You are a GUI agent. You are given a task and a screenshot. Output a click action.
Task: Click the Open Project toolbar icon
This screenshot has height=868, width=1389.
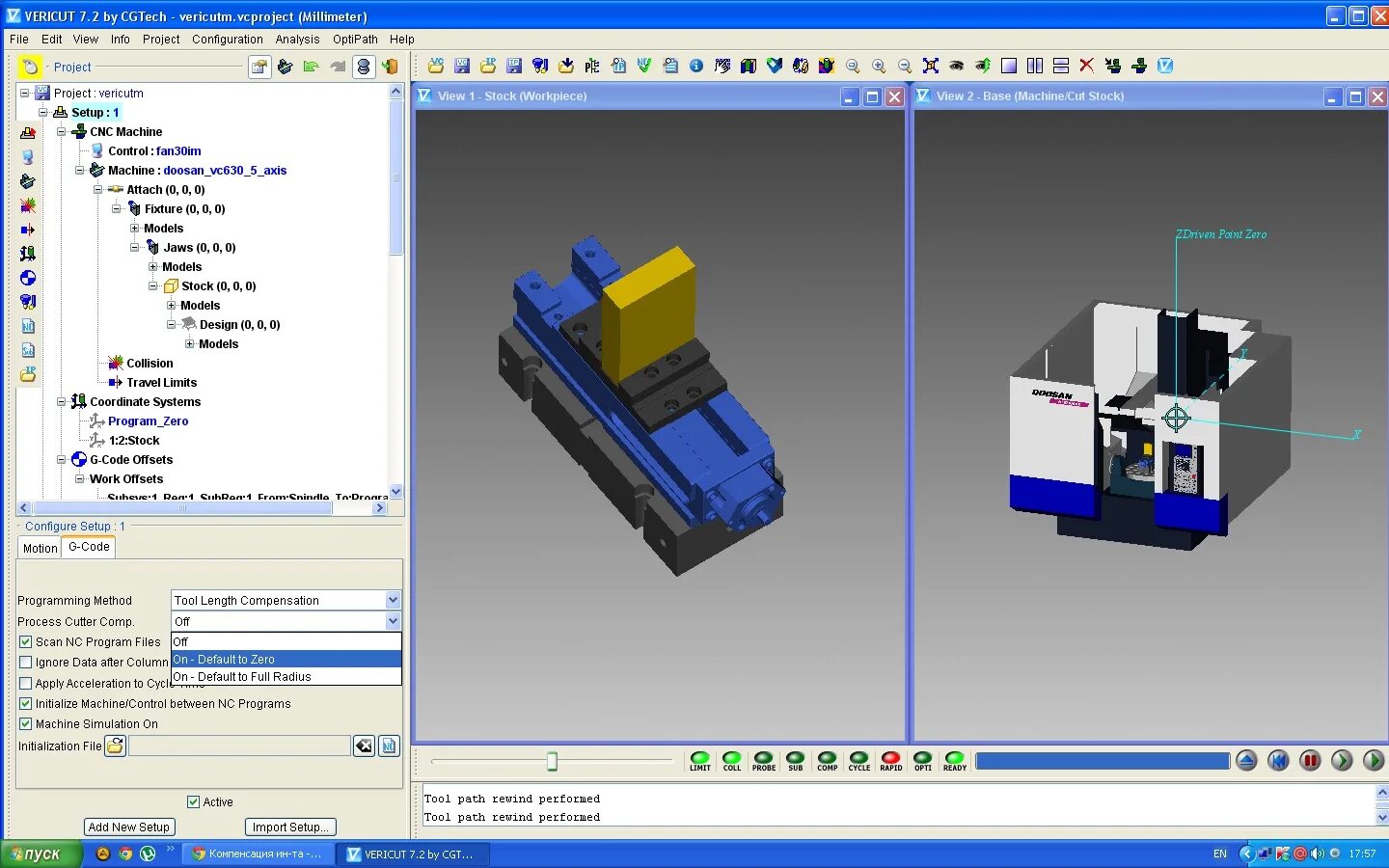(x=436, y=66)
